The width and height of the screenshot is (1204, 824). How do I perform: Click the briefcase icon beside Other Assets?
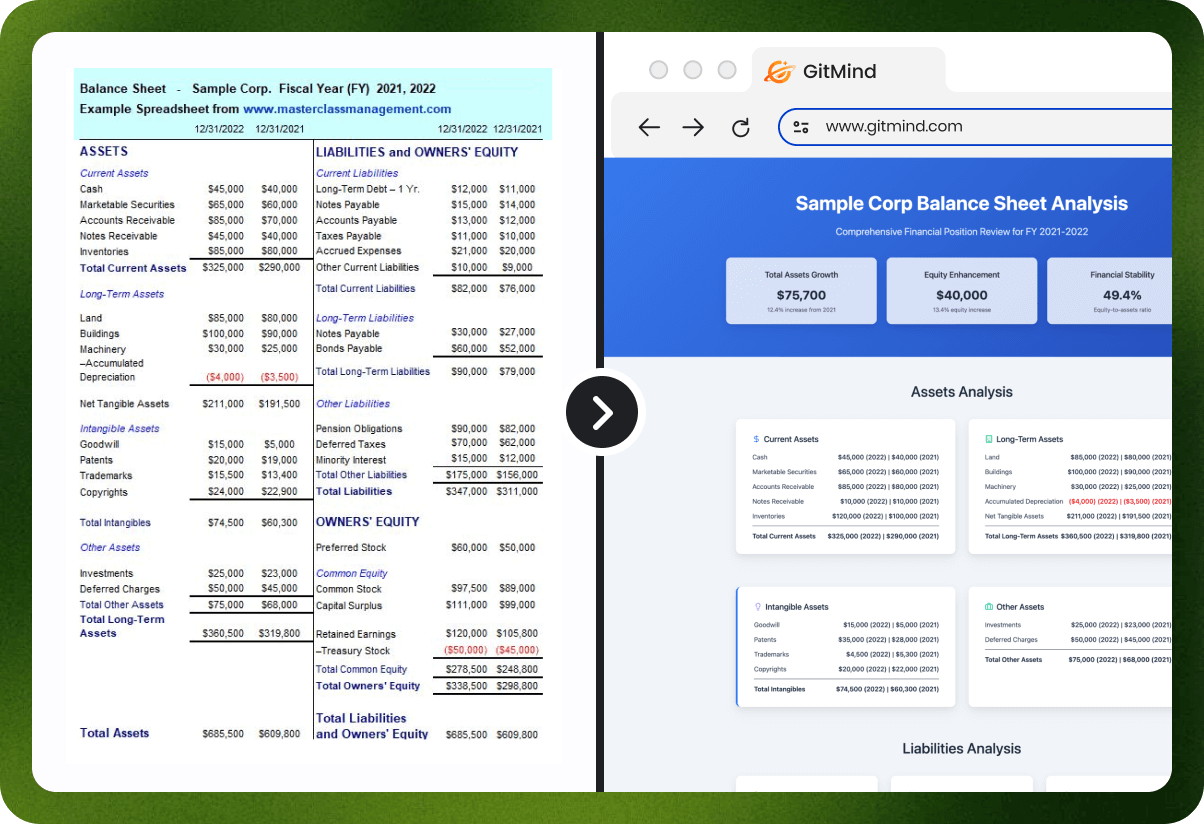[x=988, y=607]
